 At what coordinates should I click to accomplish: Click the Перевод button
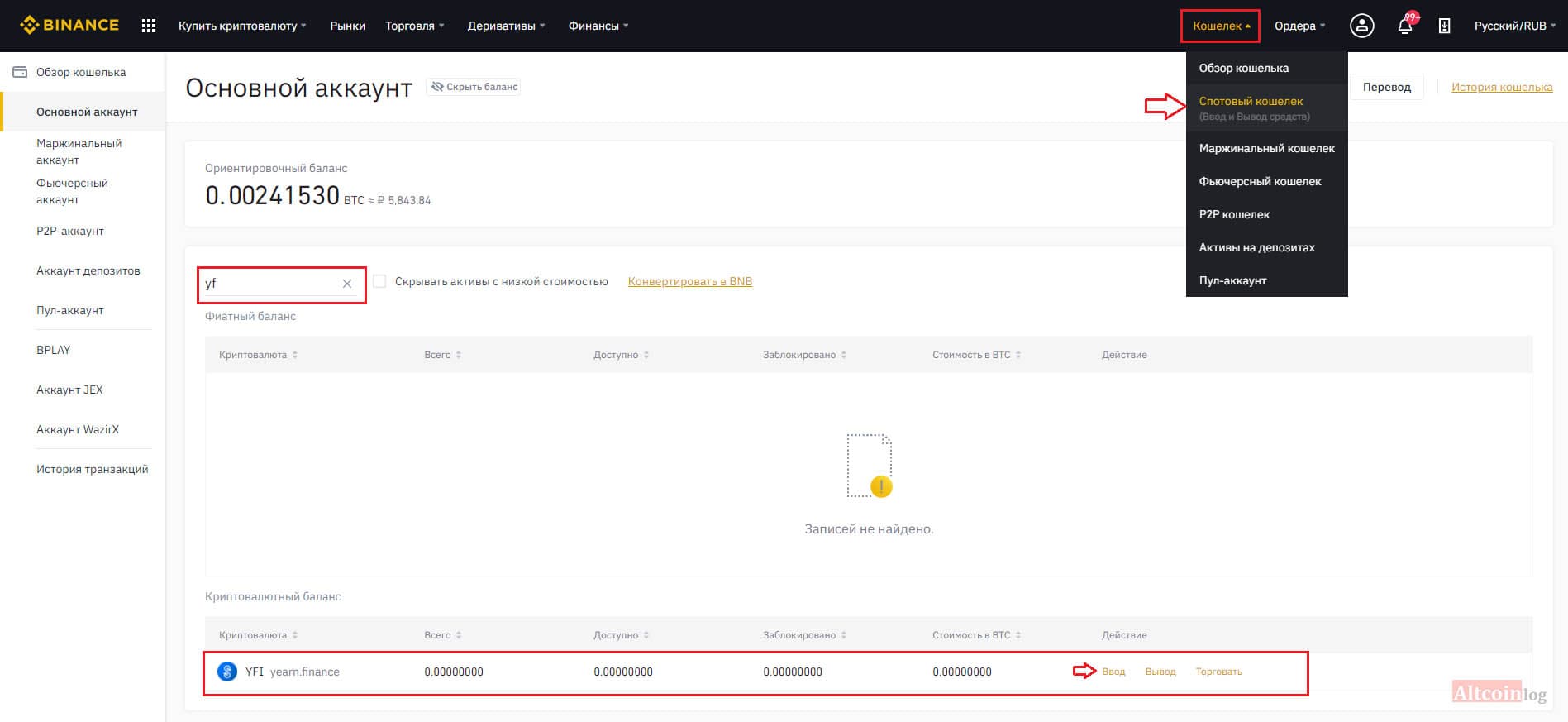pyautogui.click(x=1386, y=87)
